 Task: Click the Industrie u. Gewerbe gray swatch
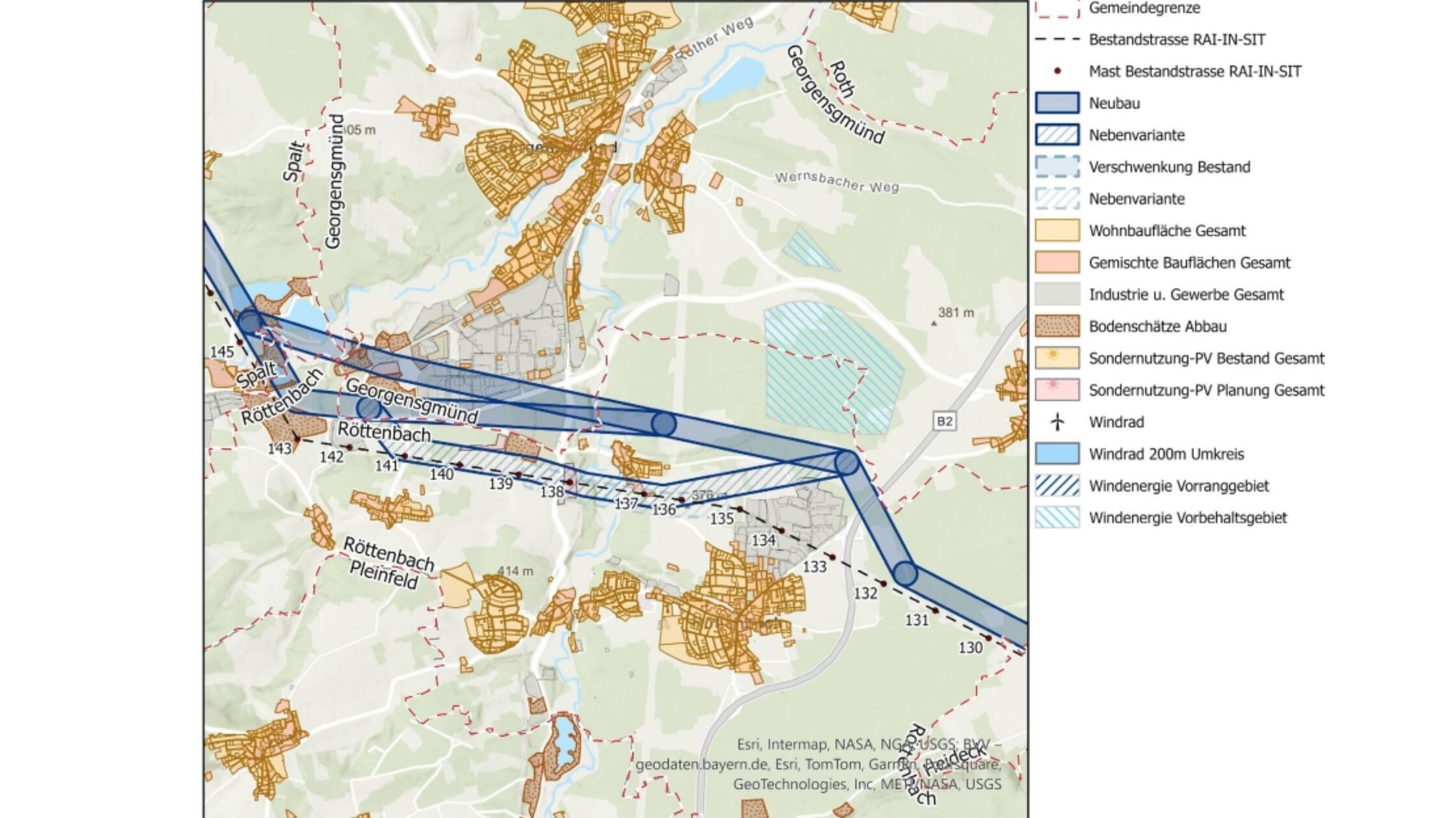tap(1057, 294)
